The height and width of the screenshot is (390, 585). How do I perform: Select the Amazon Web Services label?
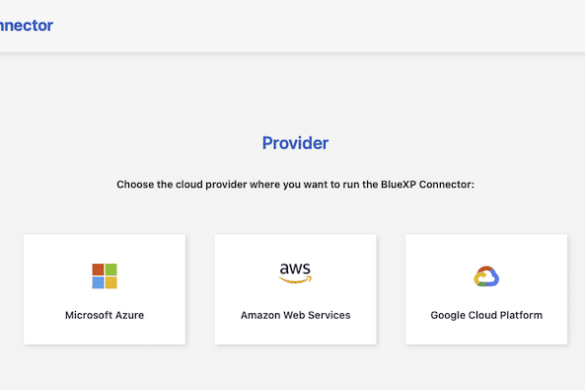295,315
